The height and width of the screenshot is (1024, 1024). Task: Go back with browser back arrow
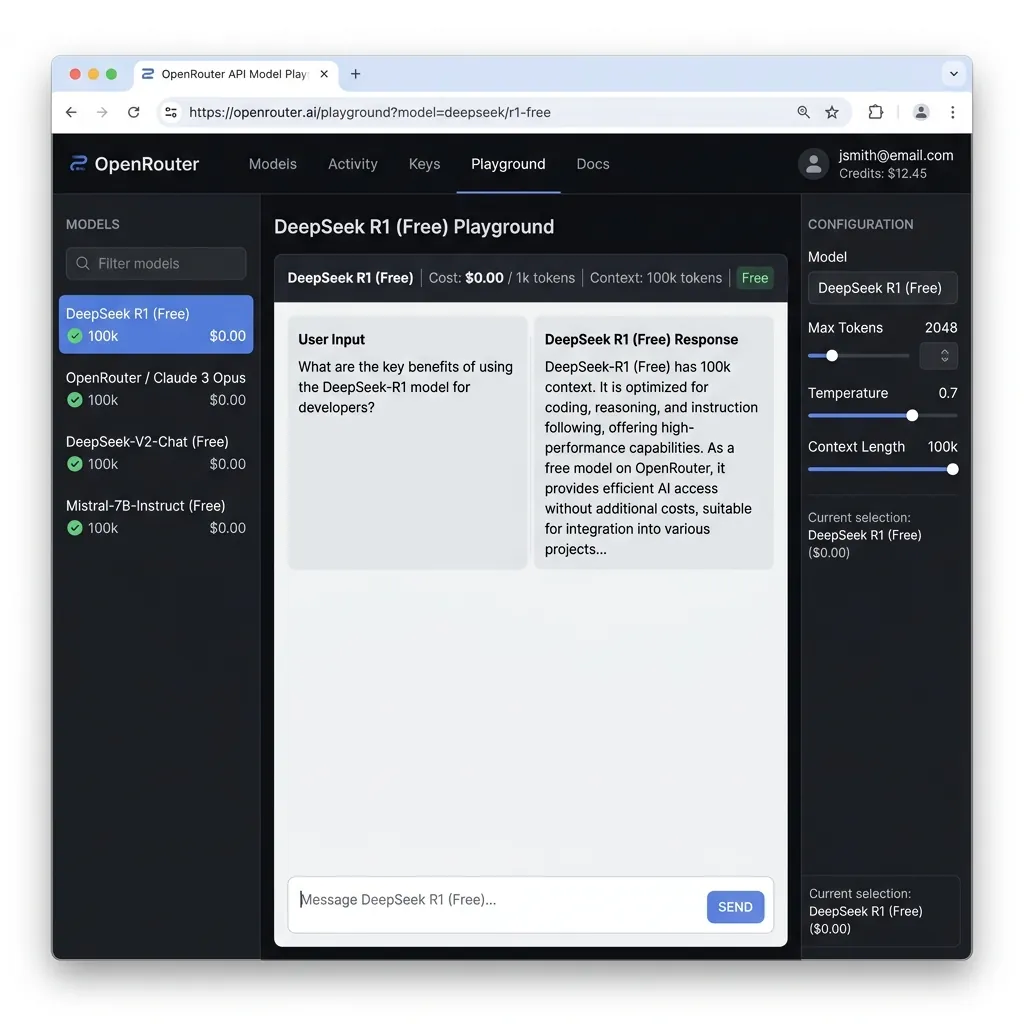(x=71, y=112)
